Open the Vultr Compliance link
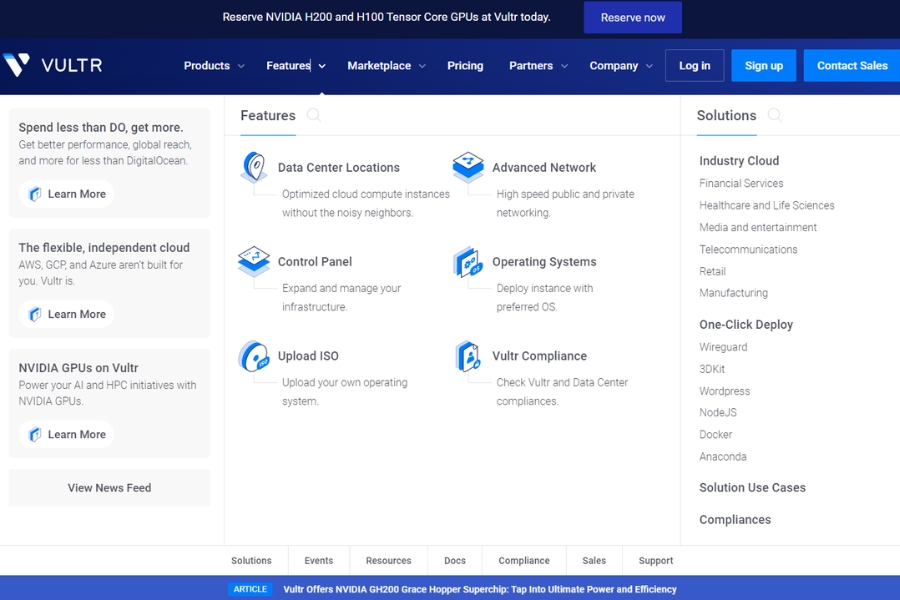Image resolution: width=900 pixels, height=600 pixels. pos(539,356)
